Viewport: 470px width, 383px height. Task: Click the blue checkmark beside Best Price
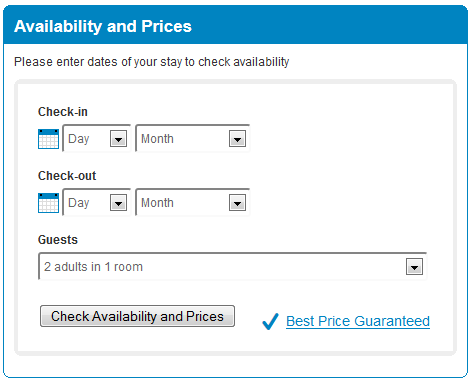click(x=270, y=321)
